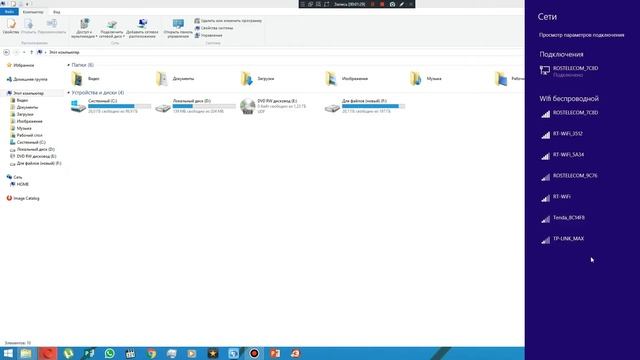Screen dimensions: 640x360
Task: Click Удалить или изменить программу
Action: coord(228,20)
